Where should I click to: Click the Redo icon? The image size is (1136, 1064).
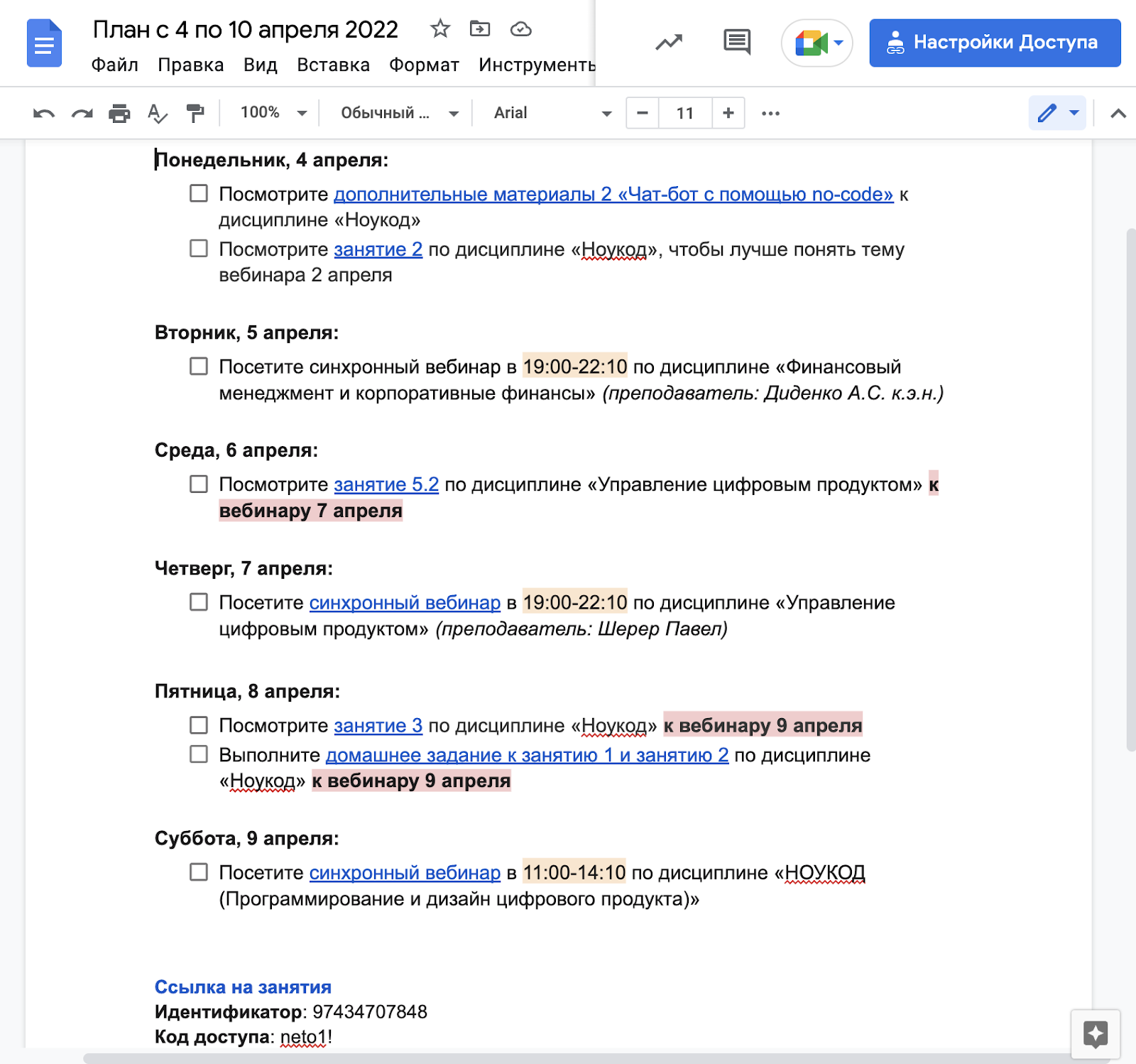coord(81,112)
